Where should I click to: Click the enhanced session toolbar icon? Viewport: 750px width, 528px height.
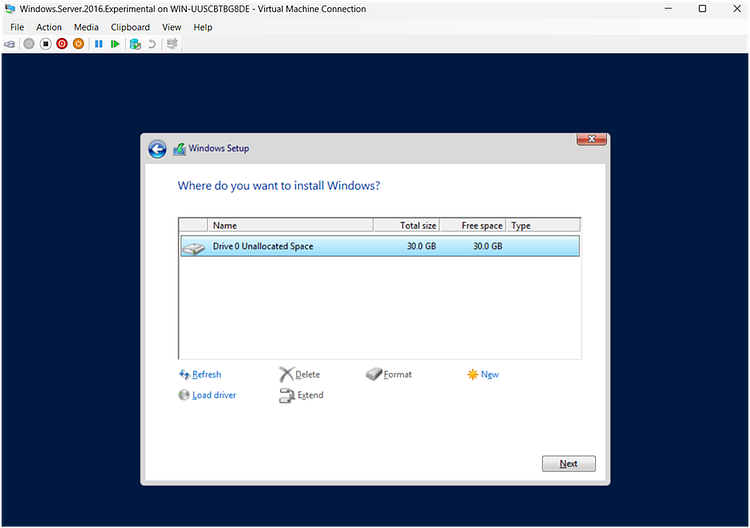pos(172,44)
